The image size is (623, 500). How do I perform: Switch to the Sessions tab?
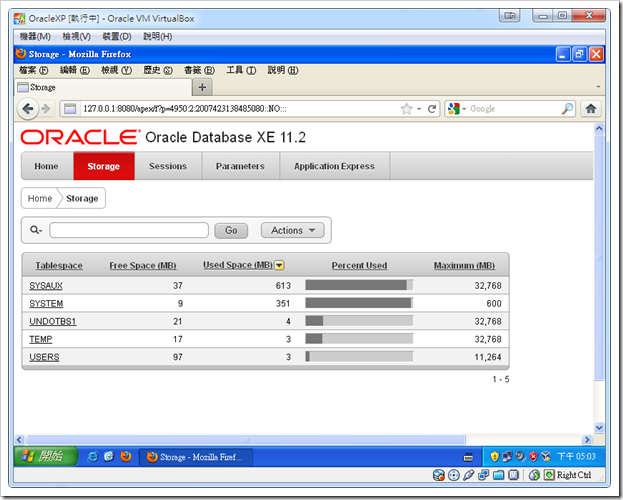(168, 166)
